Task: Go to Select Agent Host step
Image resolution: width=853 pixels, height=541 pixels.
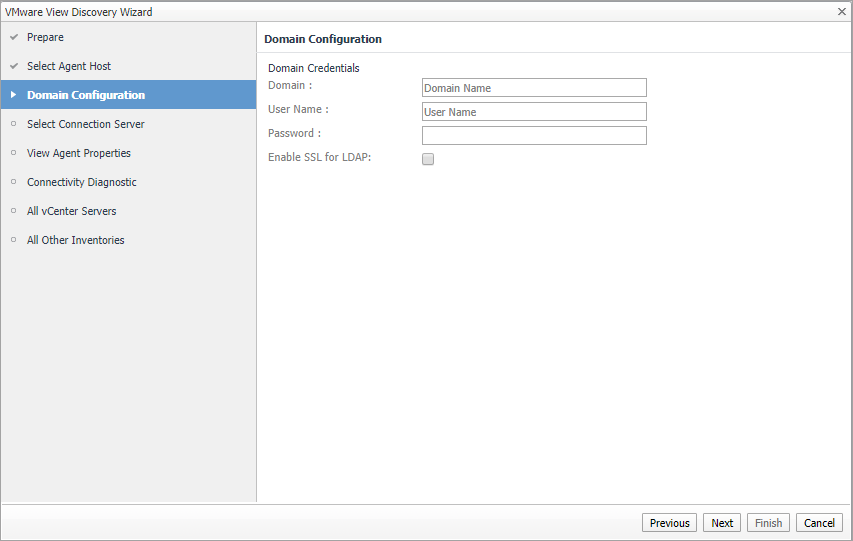Action: 69,66
